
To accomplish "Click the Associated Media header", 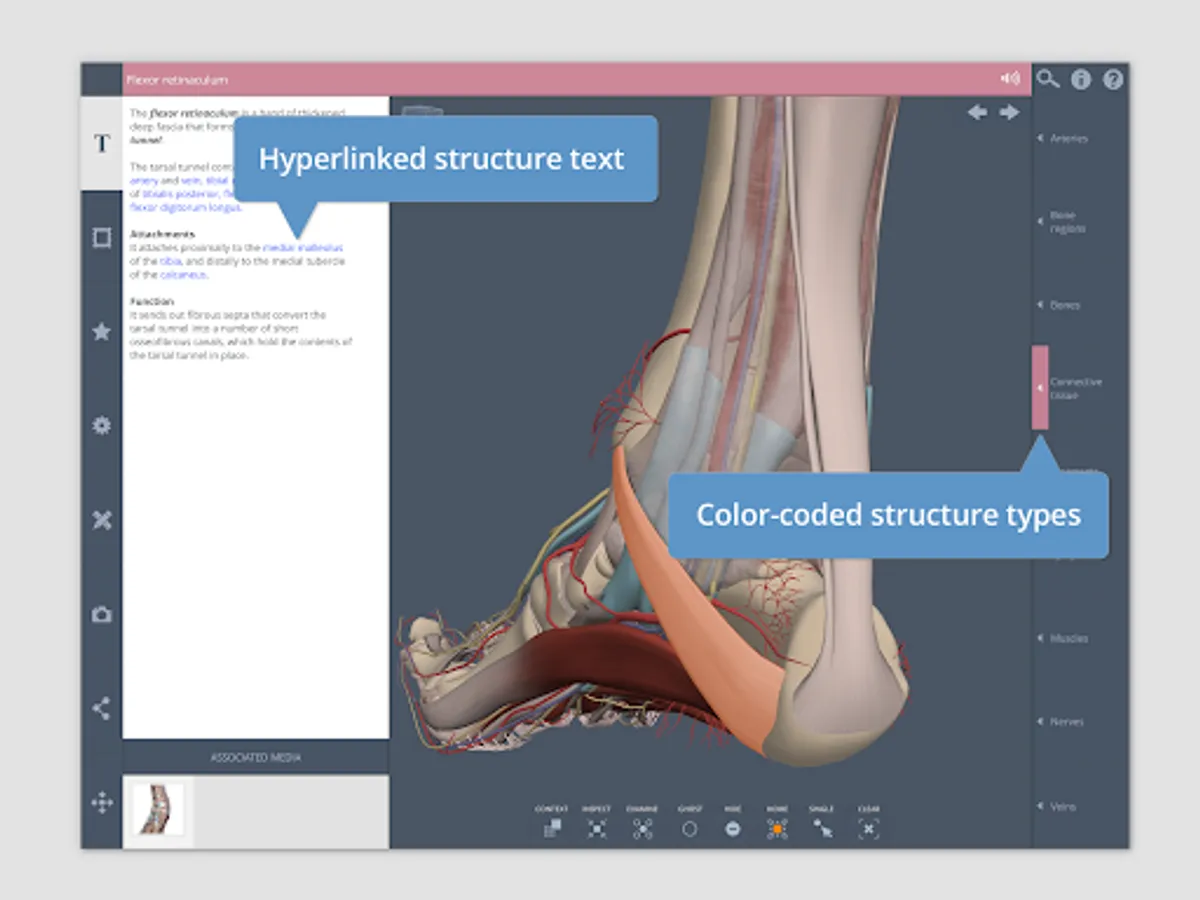I will coord(256,757).
